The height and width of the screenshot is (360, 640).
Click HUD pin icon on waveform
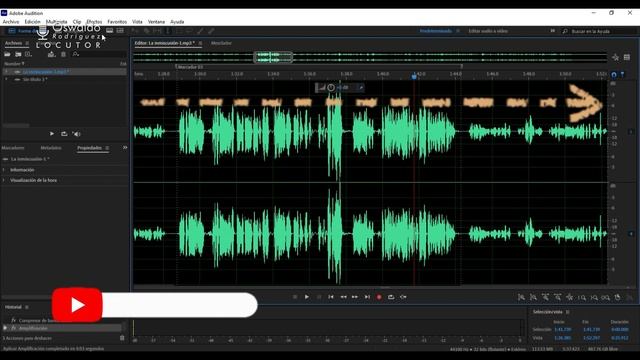pyautogui.click(x=361, y=87)
